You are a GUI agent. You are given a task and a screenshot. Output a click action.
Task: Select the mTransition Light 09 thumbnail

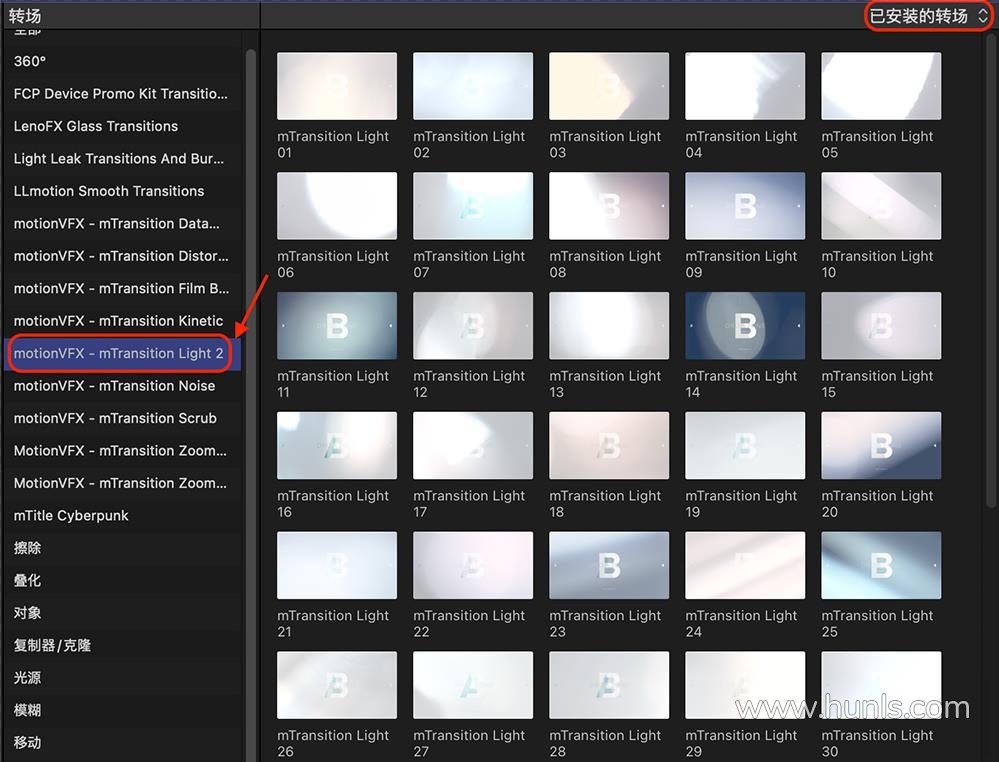click(745, 206)
